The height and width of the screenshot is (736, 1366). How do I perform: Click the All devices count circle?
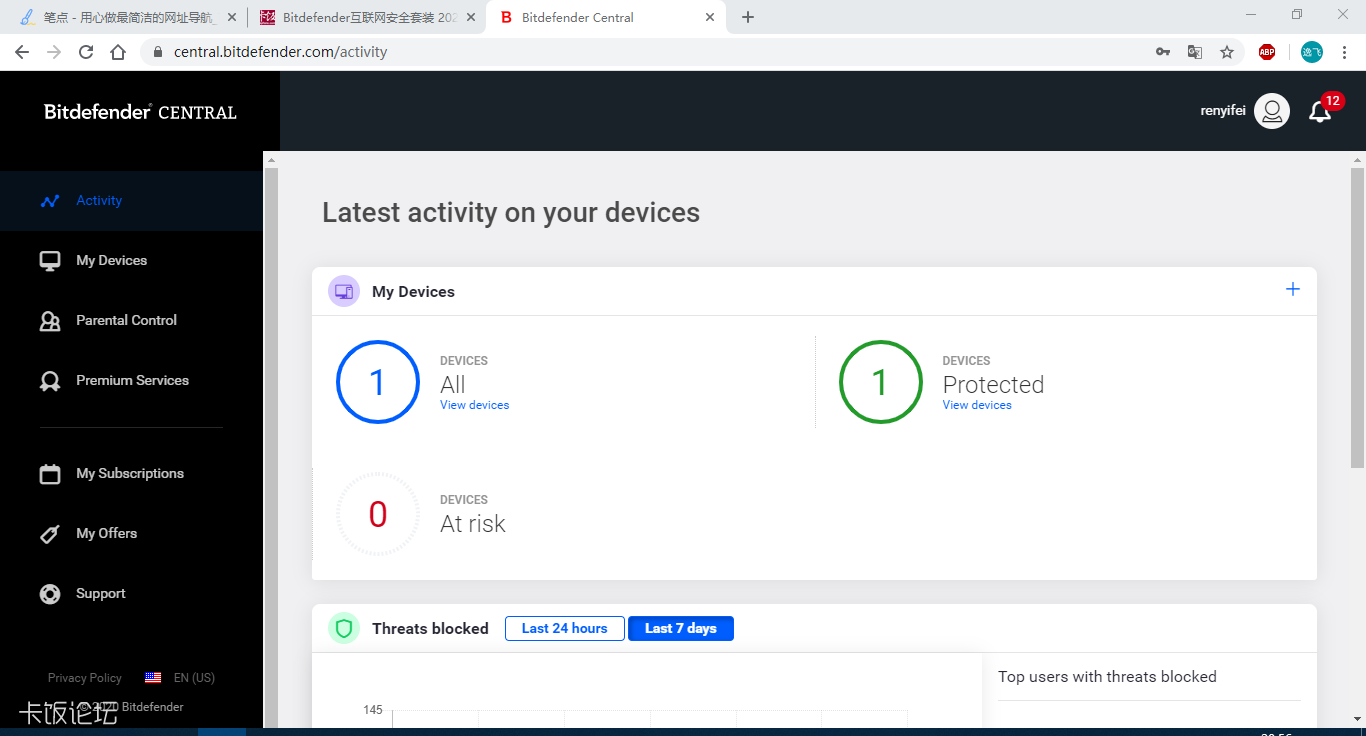tap(378, 382)
